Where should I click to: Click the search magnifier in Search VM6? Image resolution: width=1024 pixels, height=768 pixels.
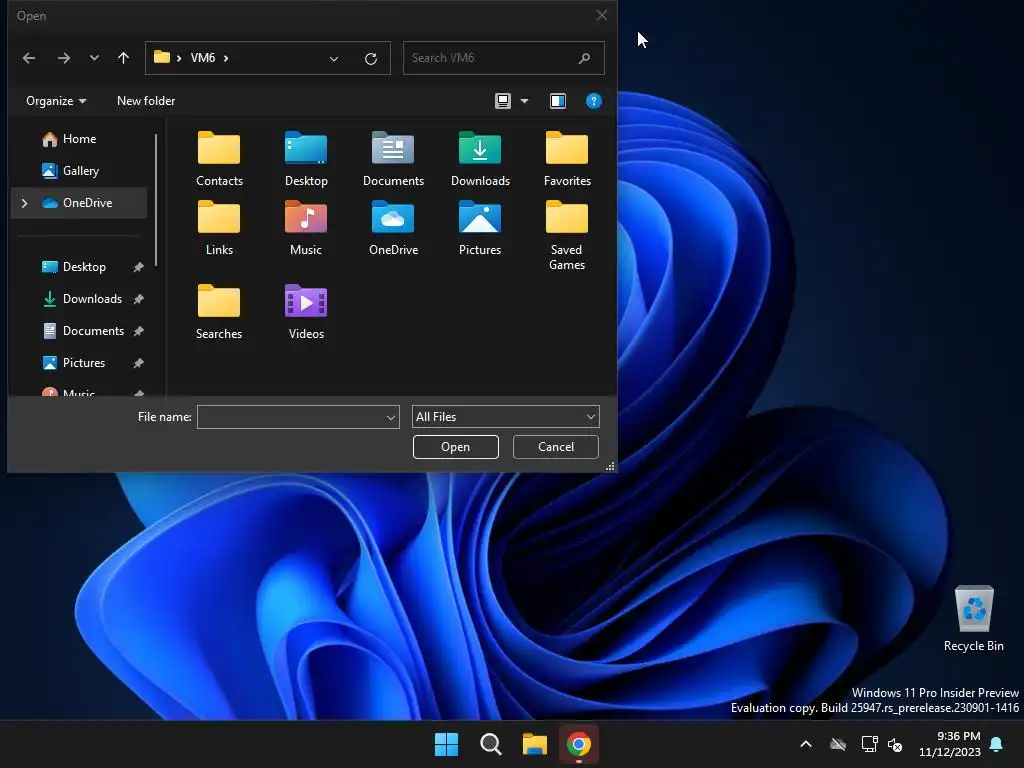[584, 58]
